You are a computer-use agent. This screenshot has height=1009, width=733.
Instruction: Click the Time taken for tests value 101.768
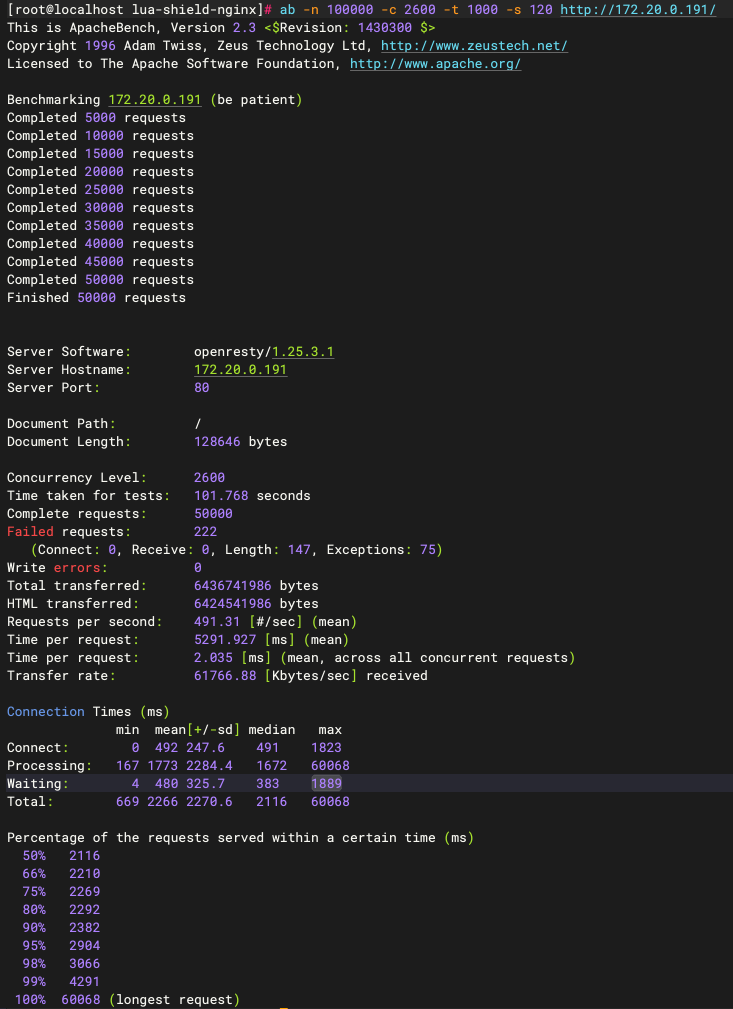[x=221, y=496]
